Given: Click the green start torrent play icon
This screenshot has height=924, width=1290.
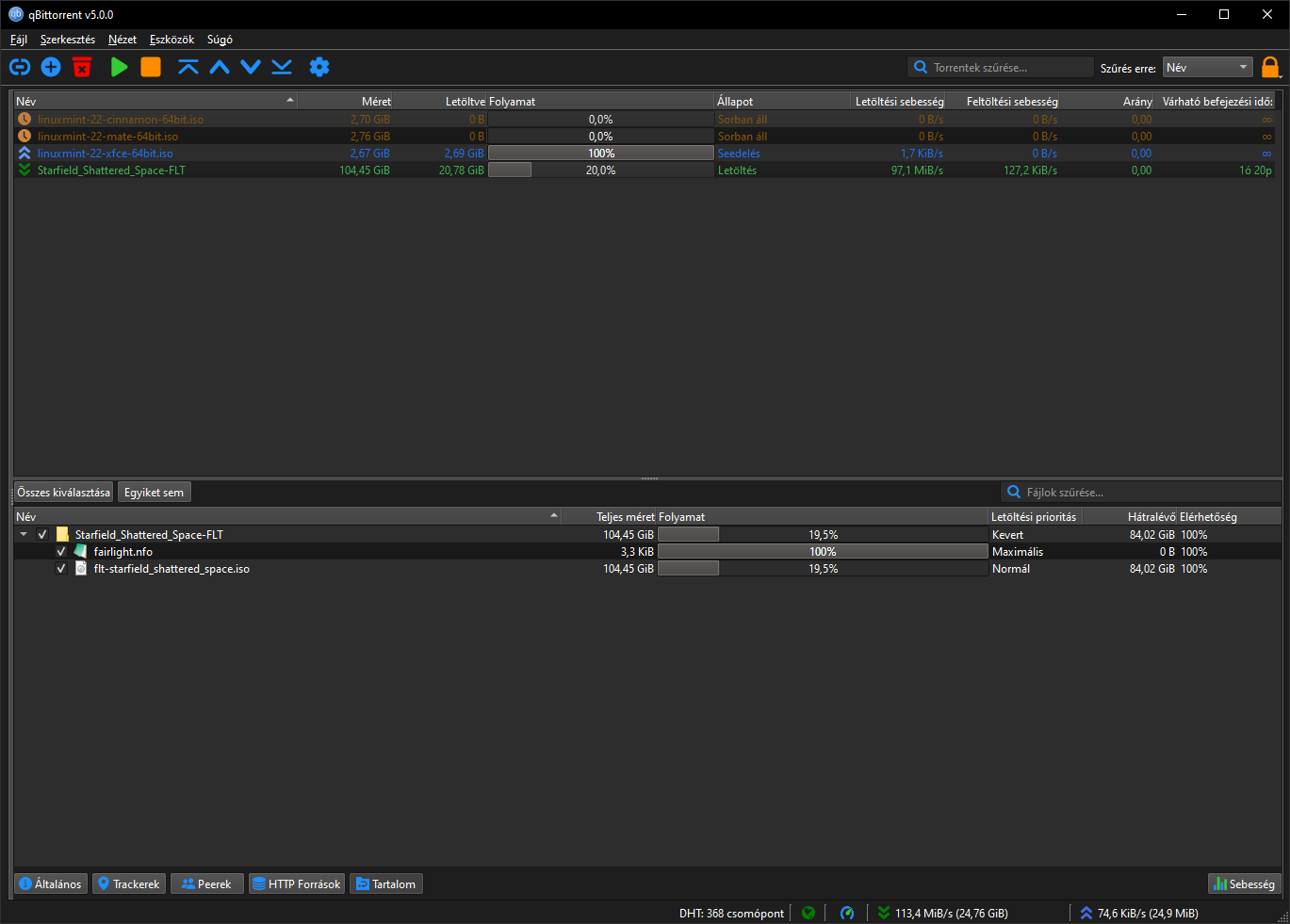Looking at the screenshot, I should click(119, 67).
